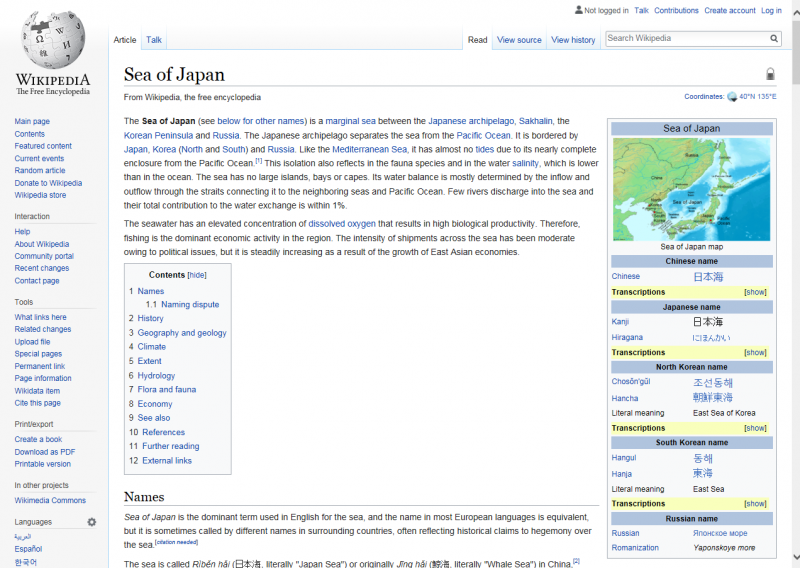Jump to External links in contents
Image resolution: width=800 pixels, height=568 pixels.
tap(167, 460)
